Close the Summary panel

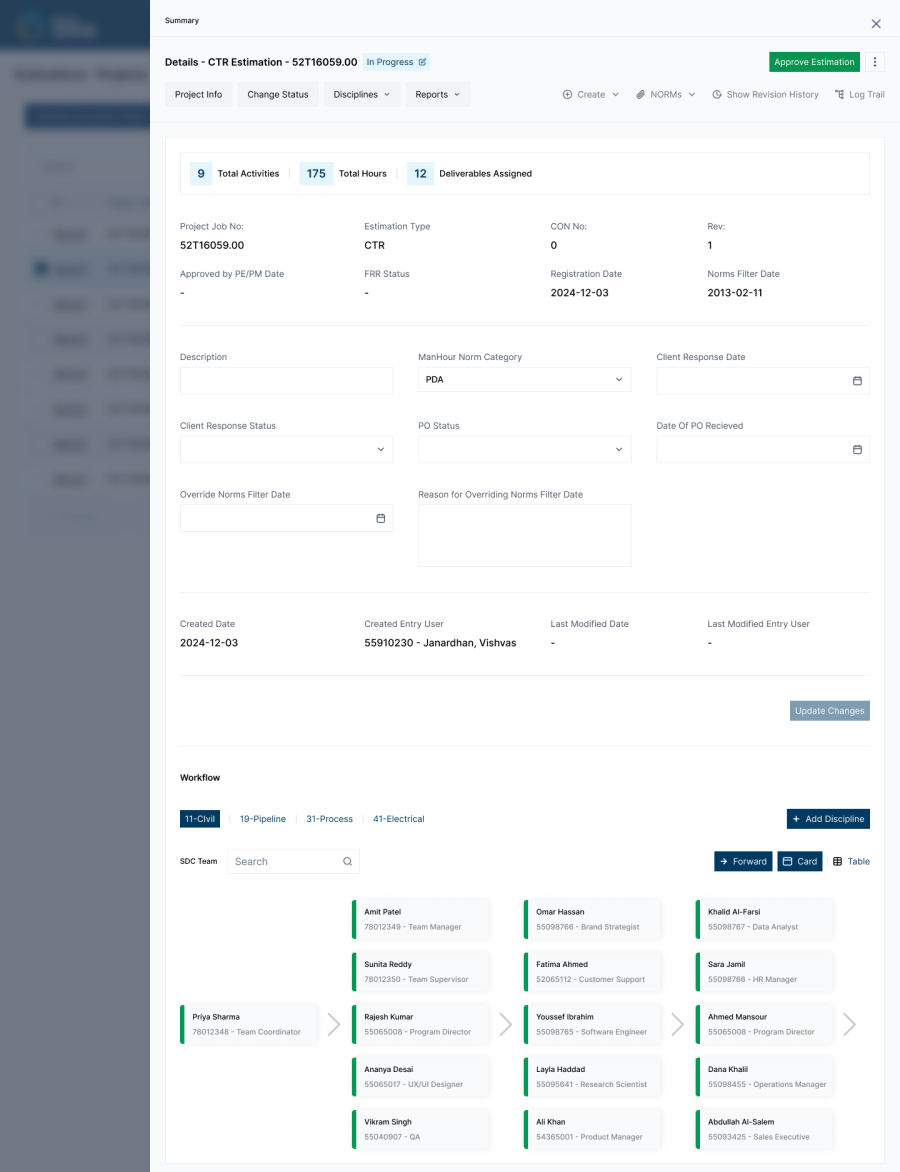tap(876, 24)
